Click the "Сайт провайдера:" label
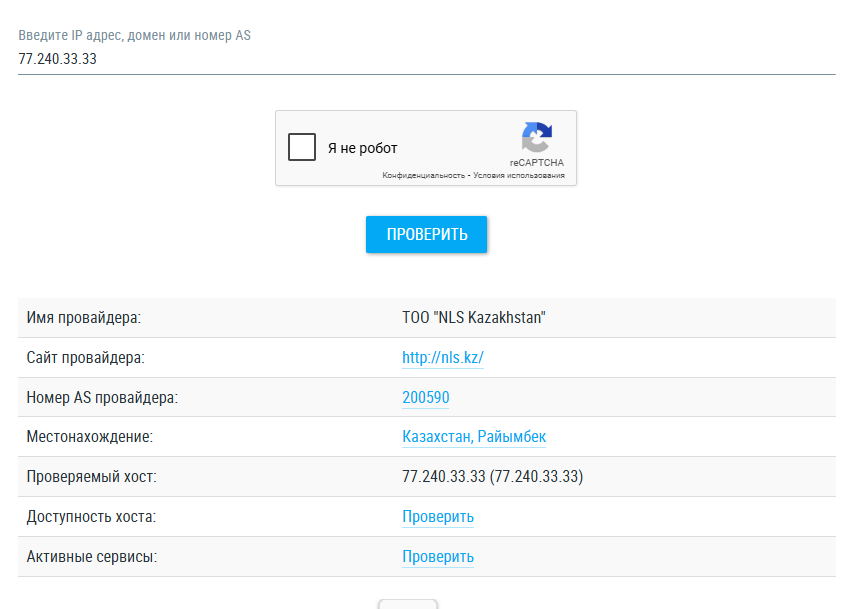The height and width of the screenshot is (609, 854). [x=86, y=358]
